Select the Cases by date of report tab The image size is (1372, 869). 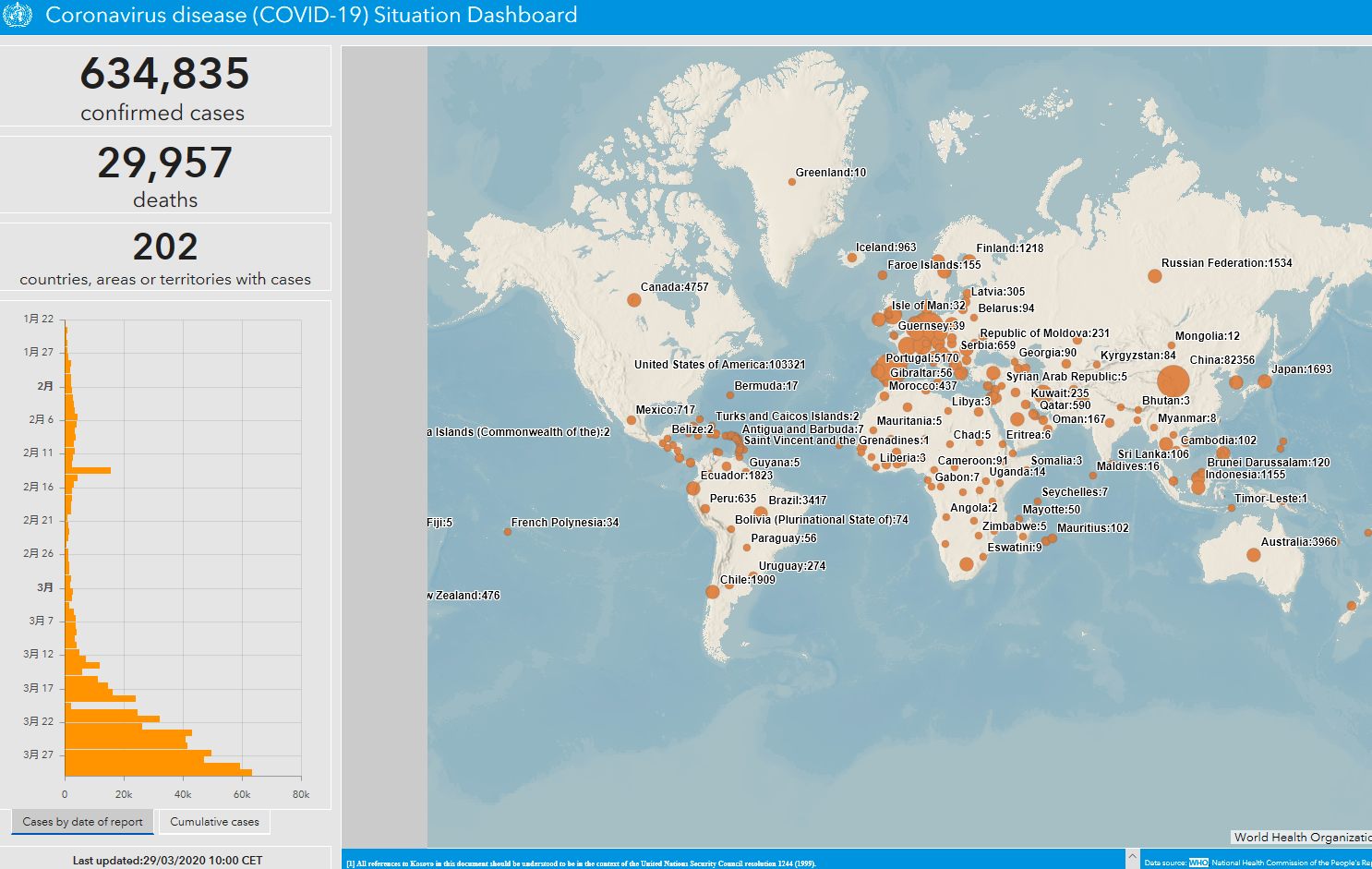click(x=82, y=821)
